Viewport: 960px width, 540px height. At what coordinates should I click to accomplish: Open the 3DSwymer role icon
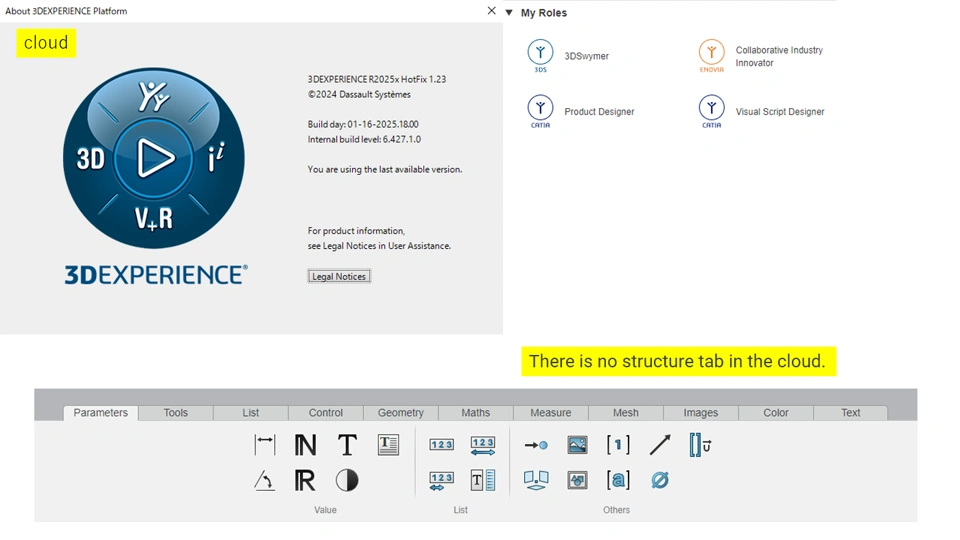540,56
